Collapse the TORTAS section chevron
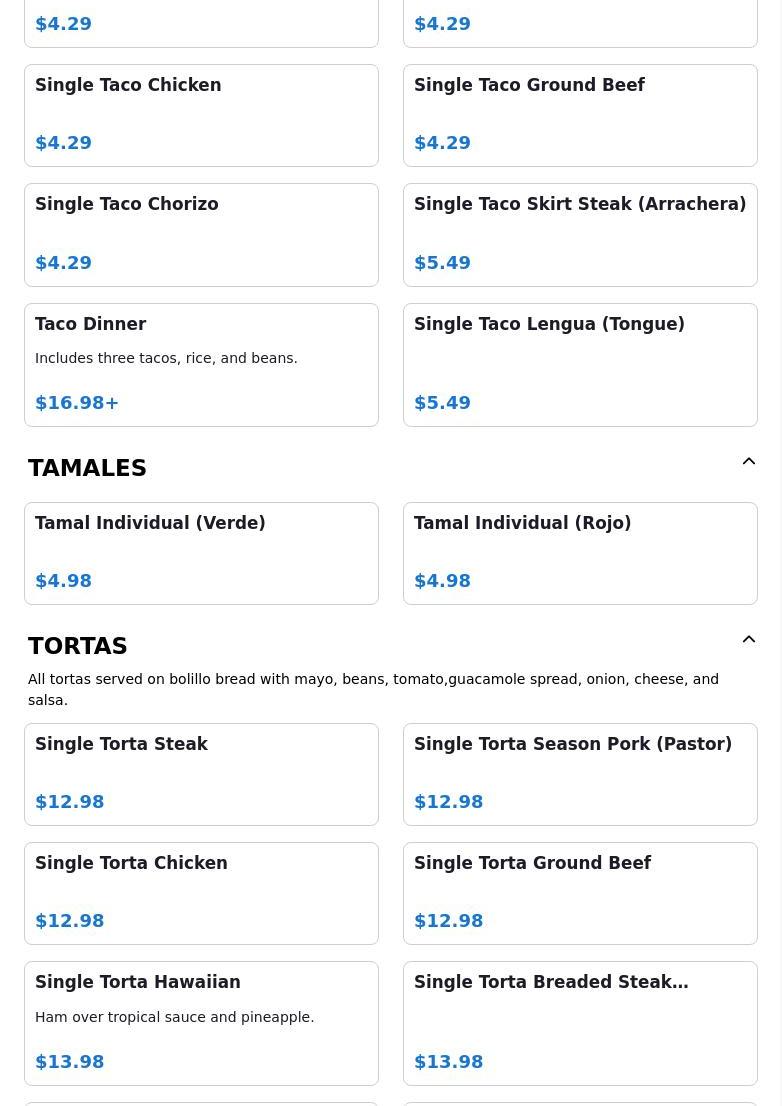 pos(748,640)
